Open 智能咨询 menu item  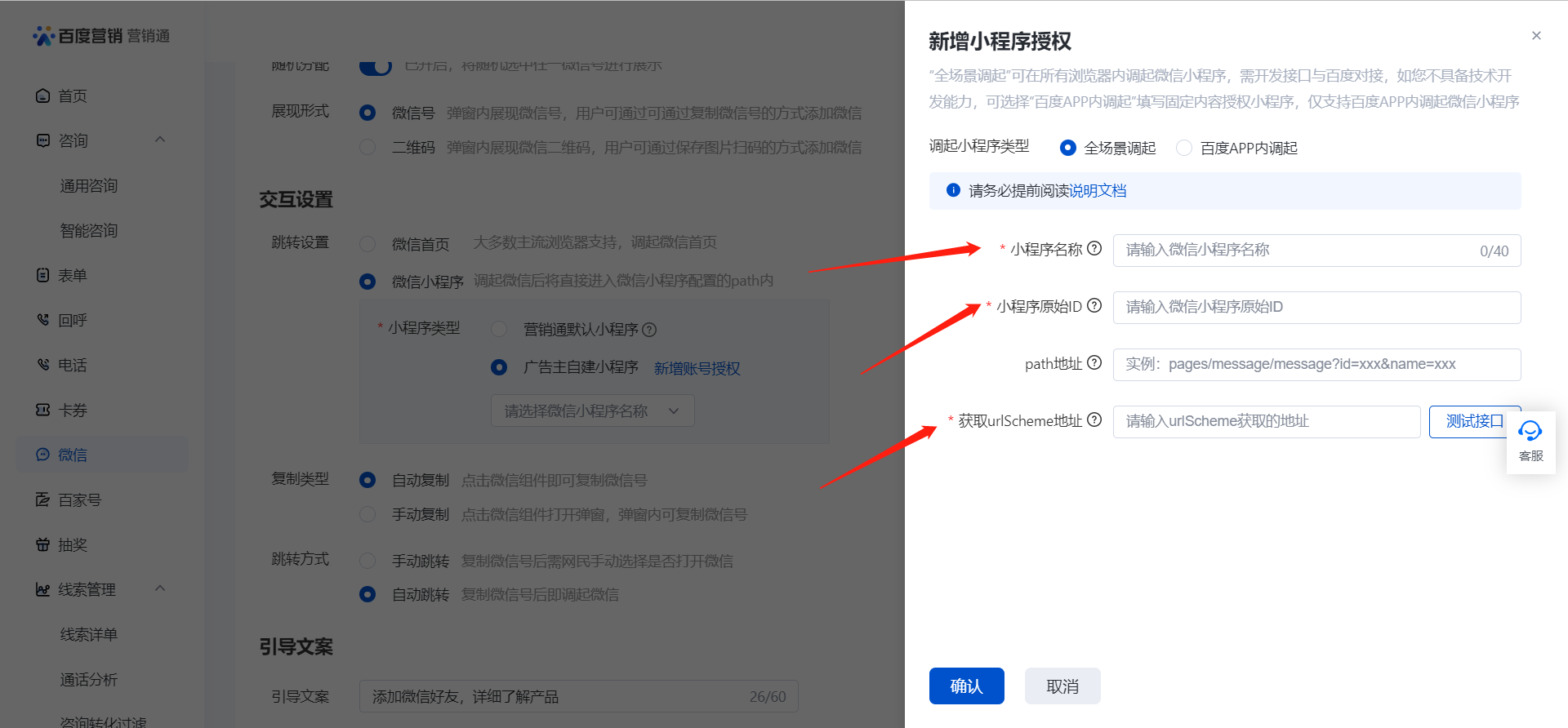pos(89,231)
